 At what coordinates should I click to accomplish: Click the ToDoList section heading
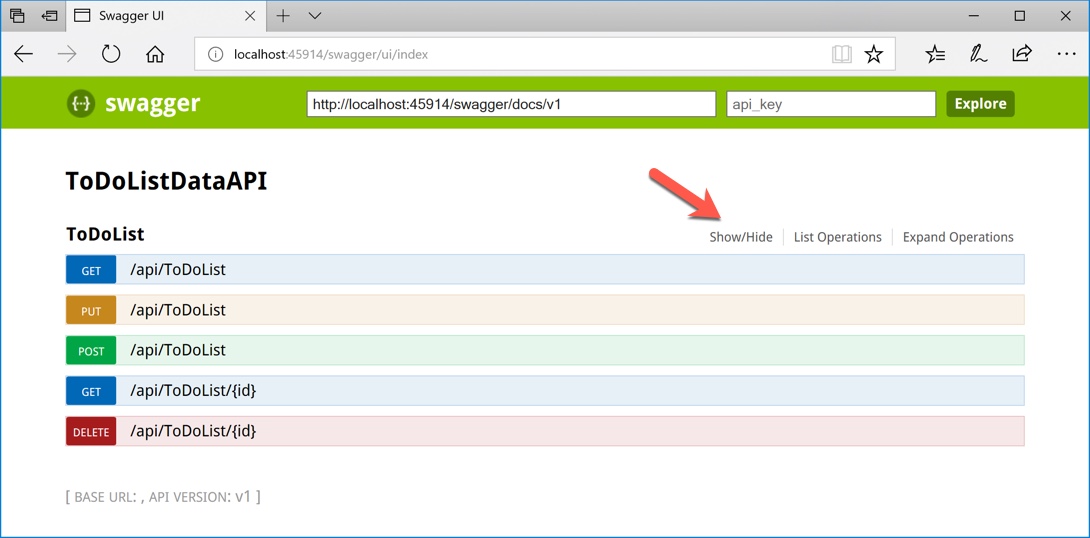coord(105,234)
